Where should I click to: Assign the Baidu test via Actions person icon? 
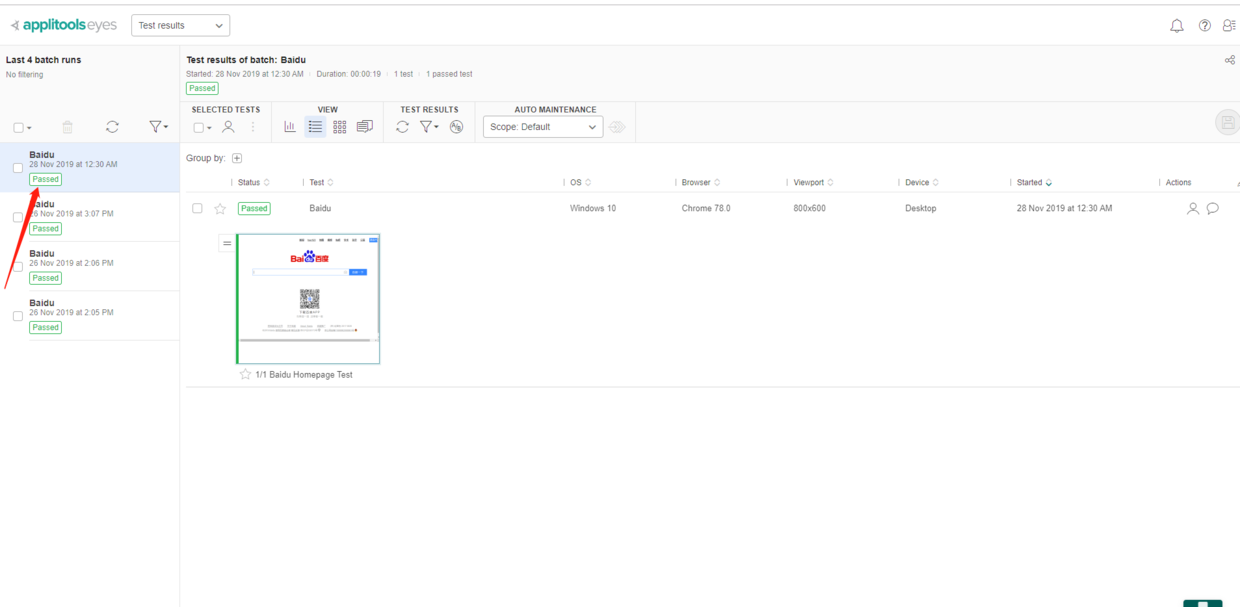click(1192, 208)
